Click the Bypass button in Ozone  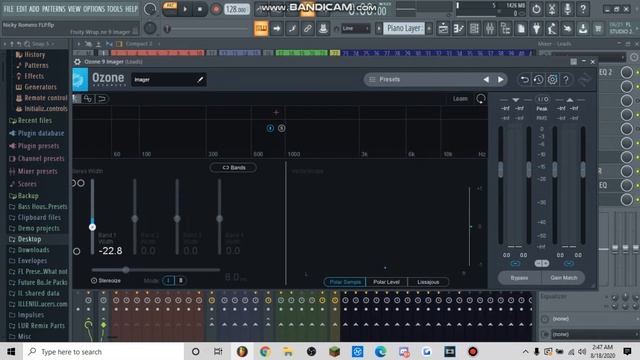click(x=519, y=278)
